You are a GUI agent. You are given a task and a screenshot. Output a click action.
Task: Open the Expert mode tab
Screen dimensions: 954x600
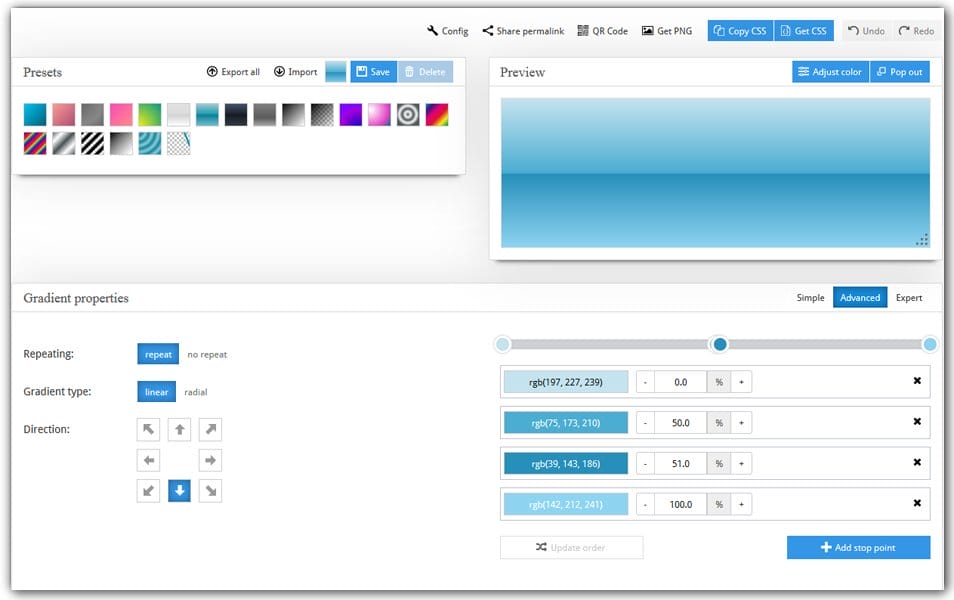click(x=908, y=297)
